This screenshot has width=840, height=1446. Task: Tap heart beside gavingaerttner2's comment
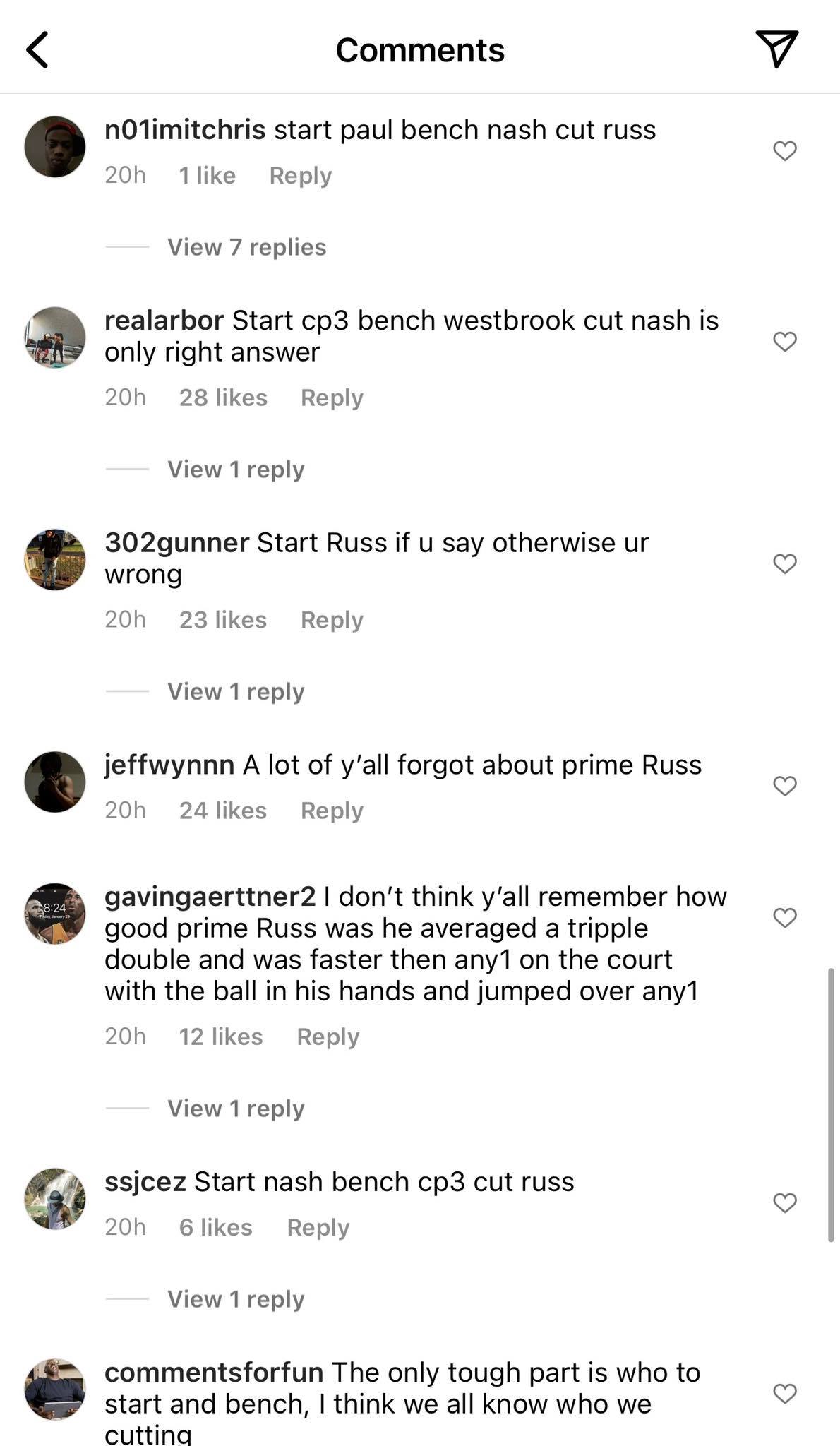pyautogui.click(x=785, y=917)
